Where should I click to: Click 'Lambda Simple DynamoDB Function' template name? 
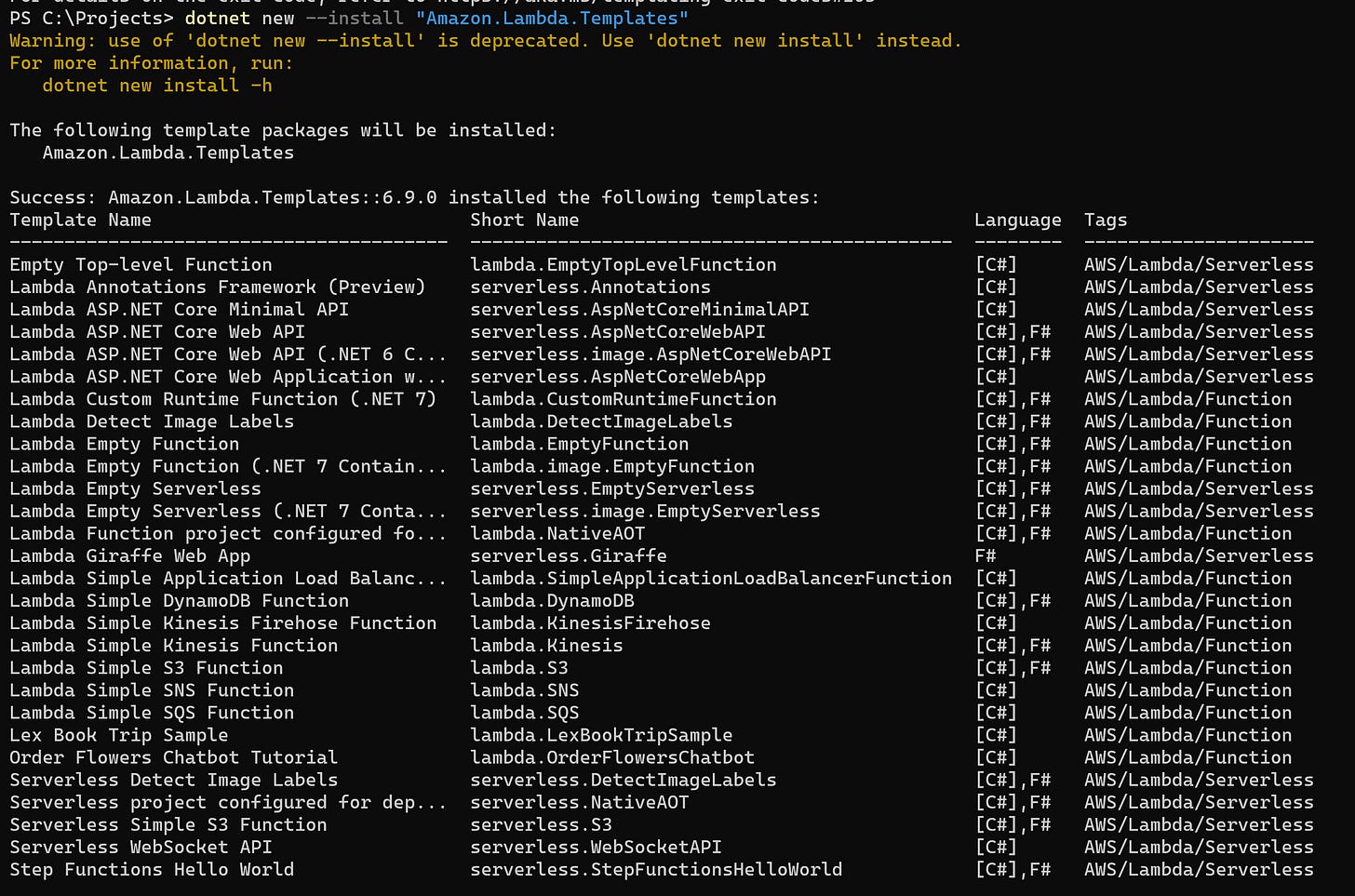coord(180,600)
